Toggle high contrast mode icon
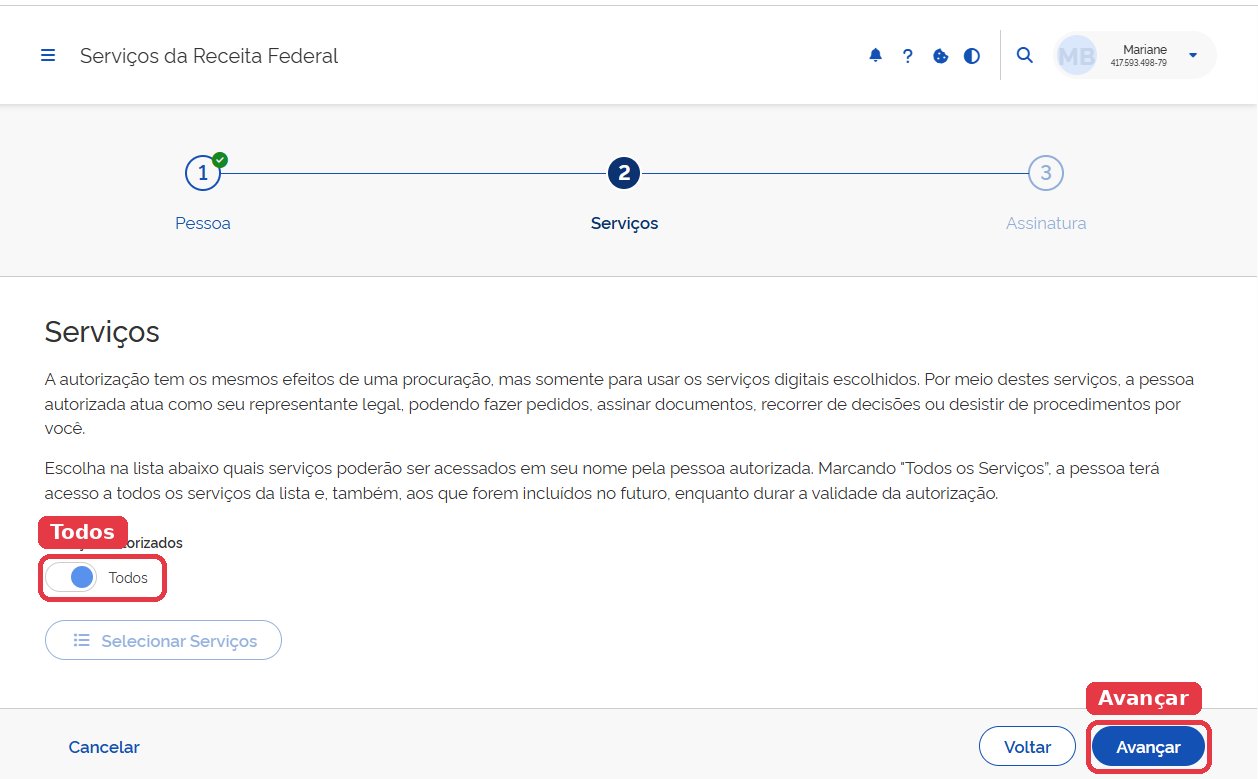 pyautogui.click(x=972, y=56)
